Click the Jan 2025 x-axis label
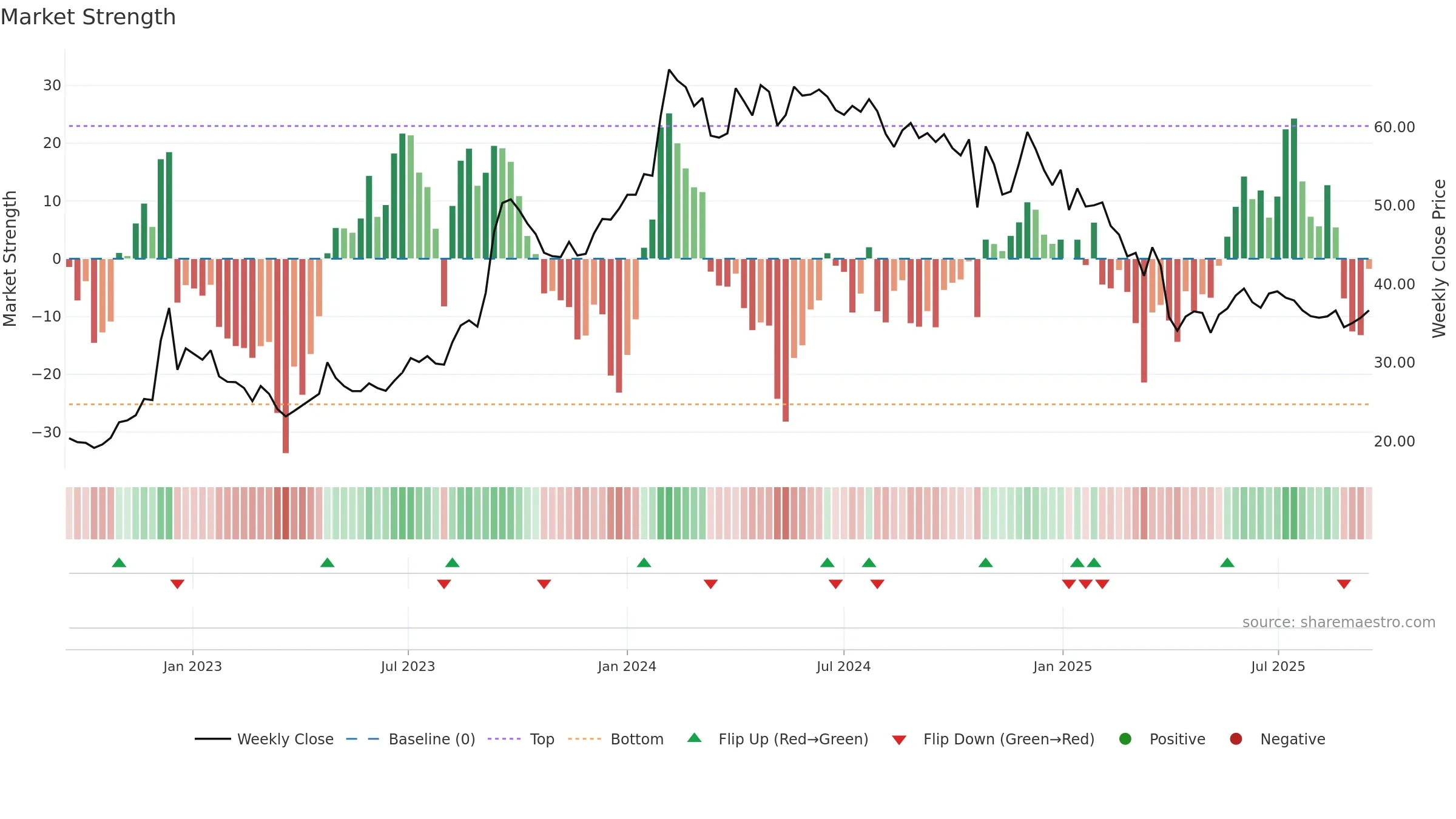1456x819 pixels. click(1062, 666)
